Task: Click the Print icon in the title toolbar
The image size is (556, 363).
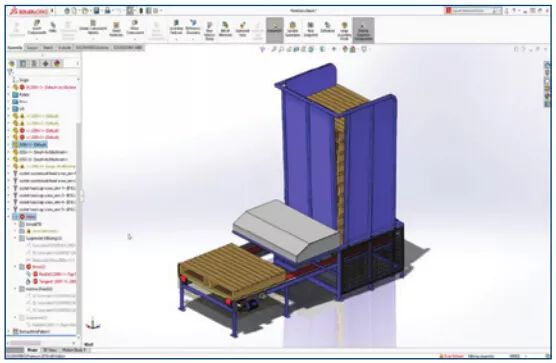Action: point(107,11)
